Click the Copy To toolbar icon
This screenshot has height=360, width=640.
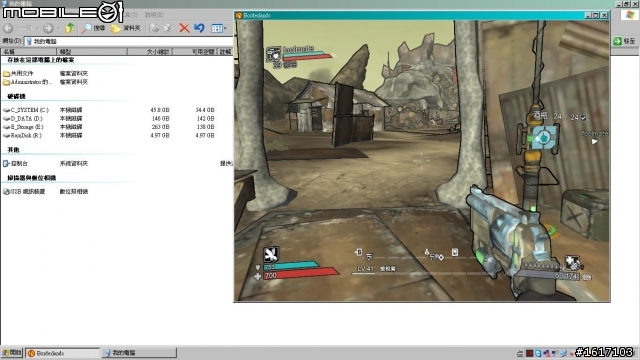point(169,28)
